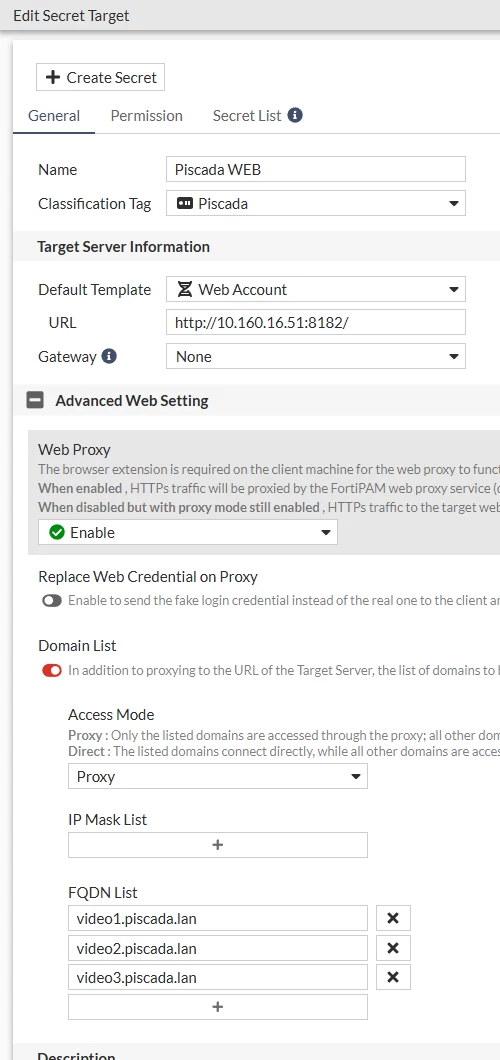
Task: Click the Edit Secret Target title
Action: (71, 16)
